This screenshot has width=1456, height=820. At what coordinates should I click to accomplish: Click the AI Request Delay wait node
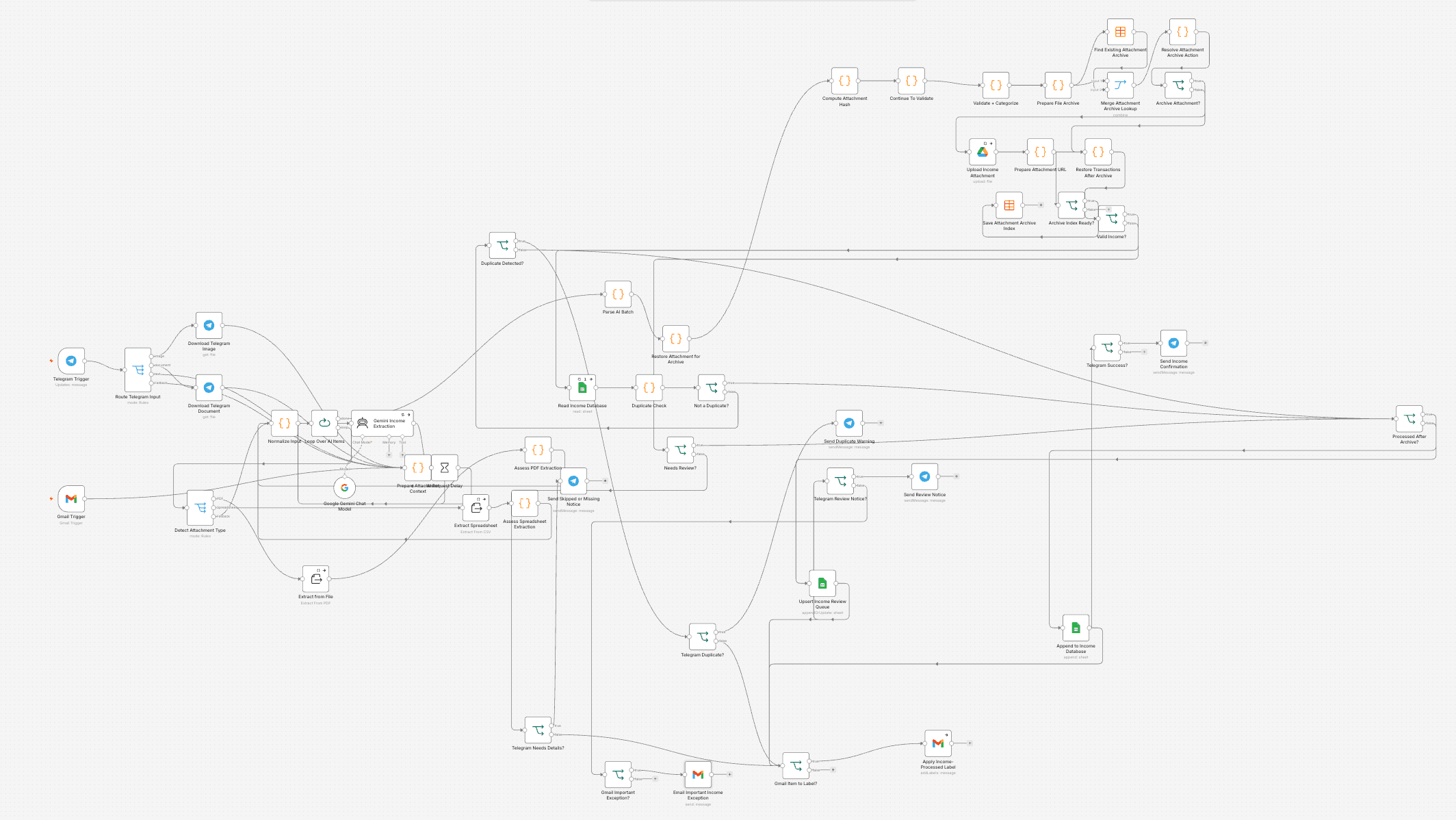445,467
